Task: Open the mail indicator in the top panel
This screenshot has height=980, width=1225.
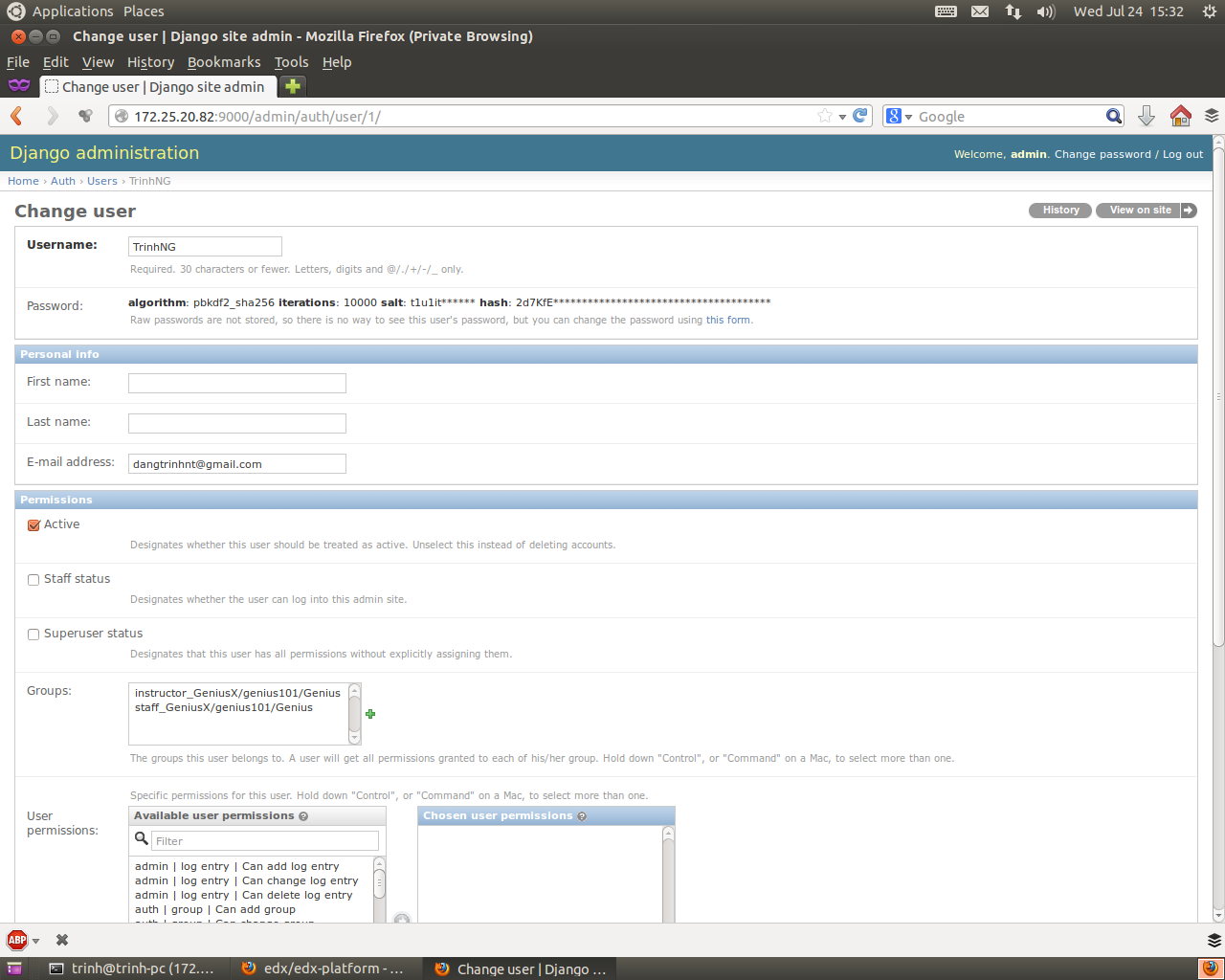Action: (x=980, y=11)
